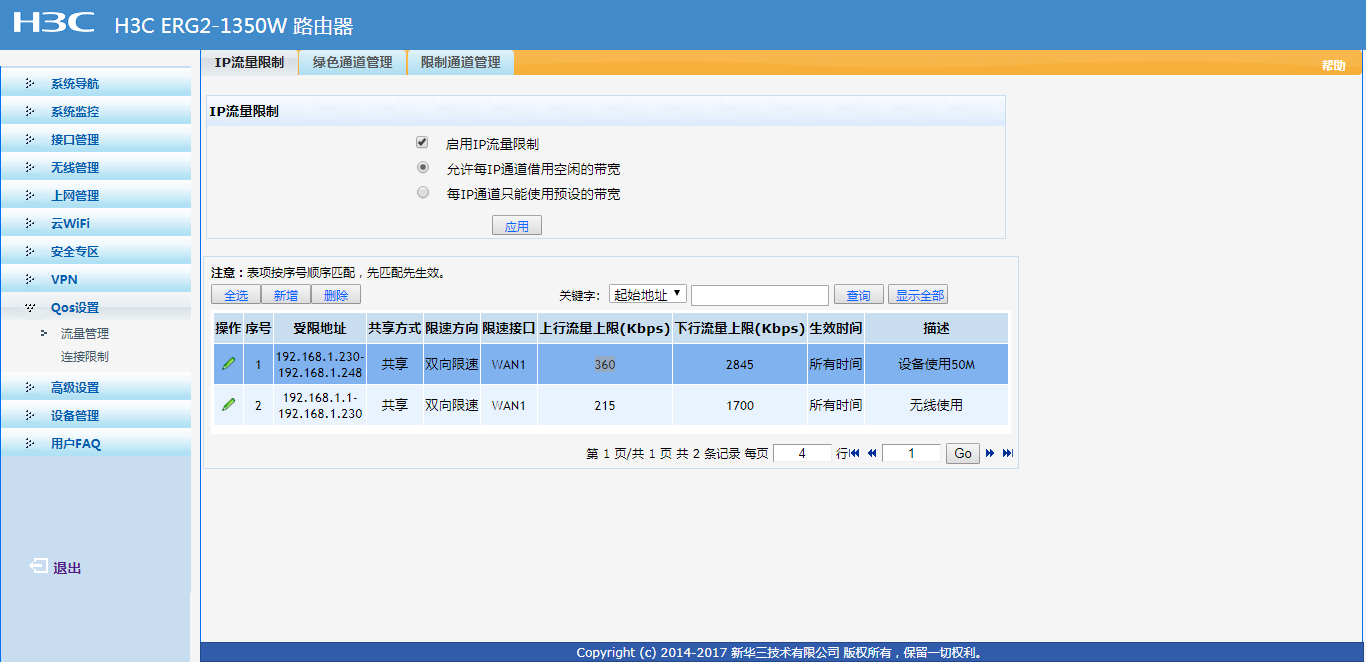Switch to the IP流量限制 tab
Viewport: 1366px width, 662px height.
(x=249, y=62)
